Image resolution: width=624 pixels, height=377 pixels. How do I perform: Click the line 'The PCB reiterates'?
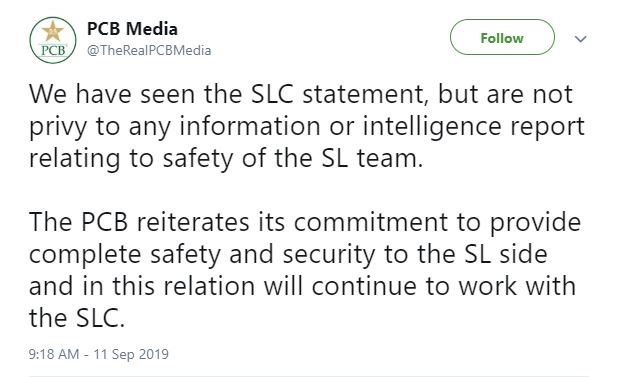point(305,223)
